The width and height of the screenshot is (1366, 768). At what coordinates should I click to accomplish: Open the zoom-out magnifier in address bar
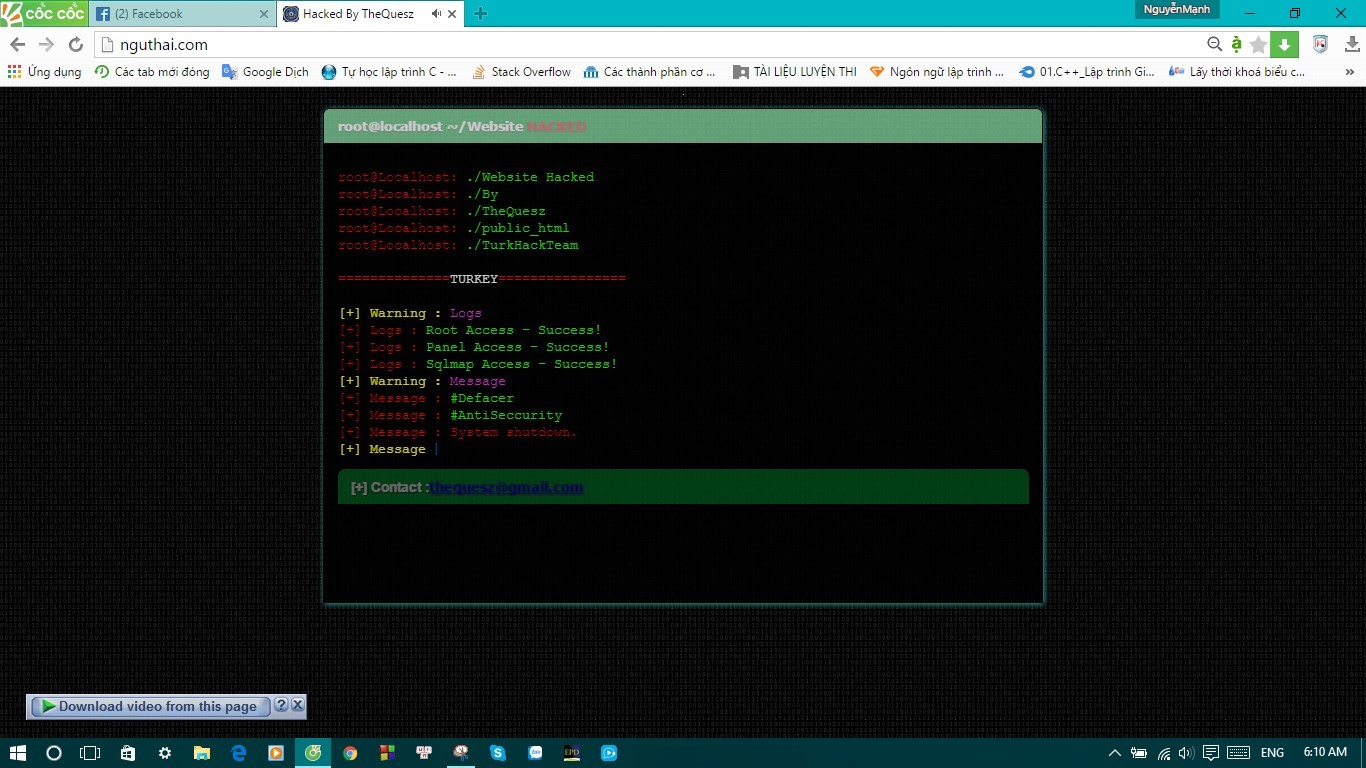pyautogui.click(x=1214, y=44)
